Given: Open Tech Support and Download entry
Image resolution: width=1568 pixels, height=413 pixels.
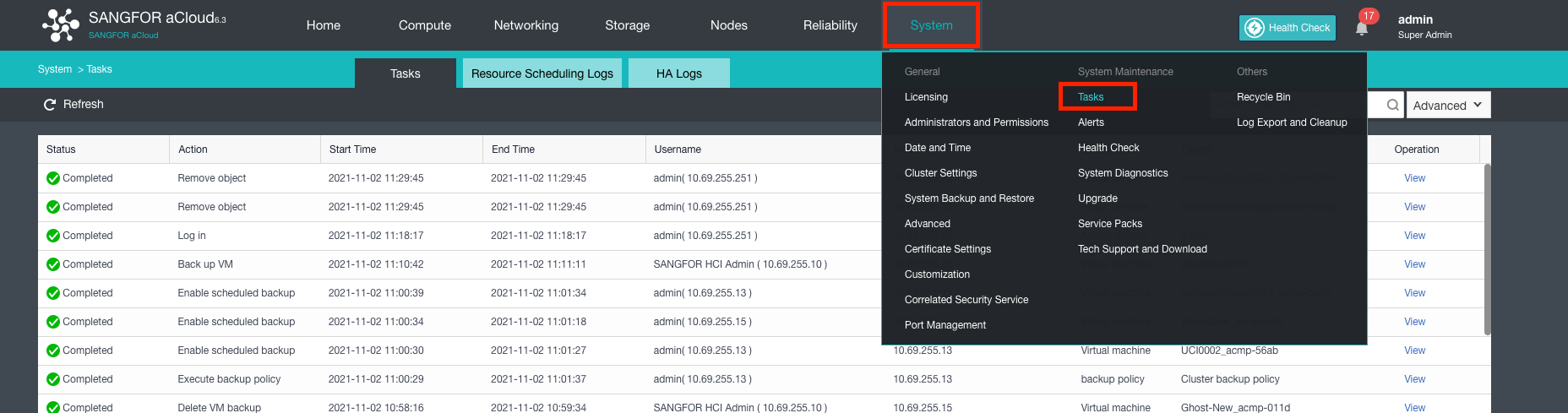Looking at the screenshot, I should [1142, 249].
